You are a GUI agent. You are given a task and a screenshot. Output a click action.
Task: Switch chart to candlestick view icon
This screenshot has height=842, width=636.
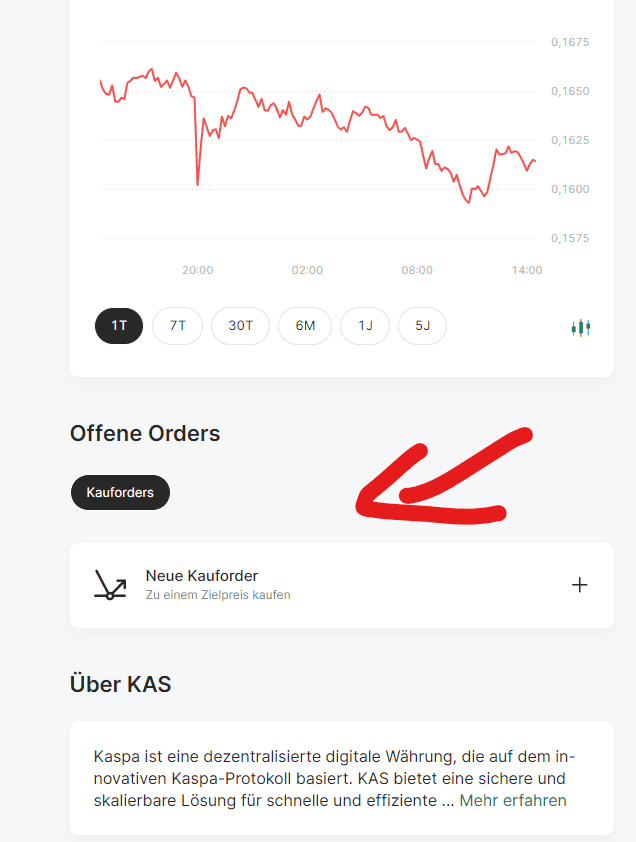[581, 327]
